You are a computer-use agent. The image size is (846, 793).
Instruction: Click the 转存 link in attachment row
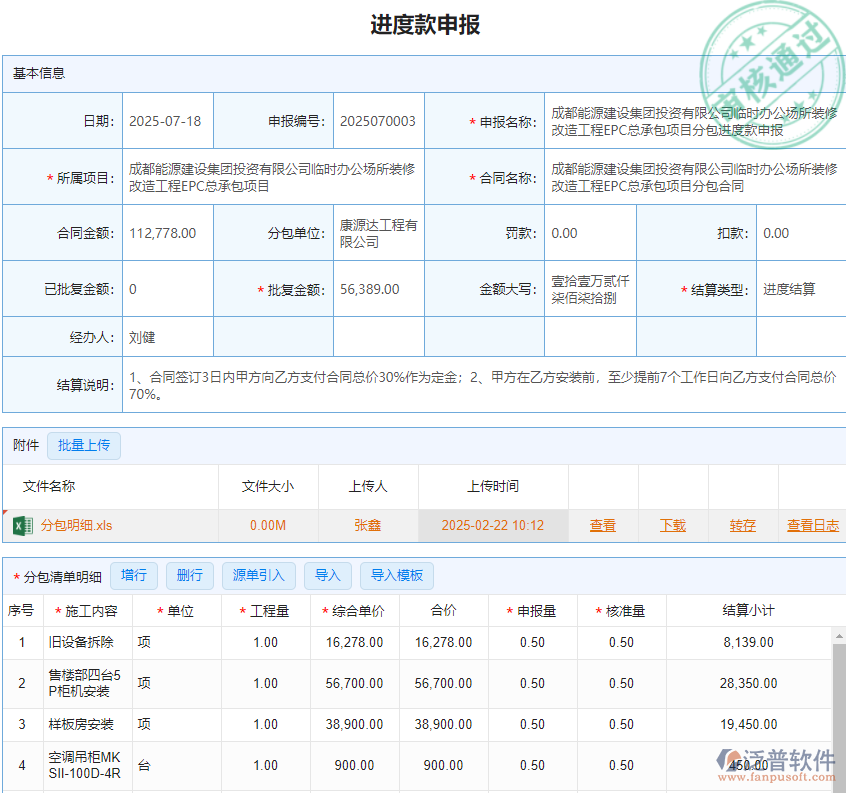[742, 524]
